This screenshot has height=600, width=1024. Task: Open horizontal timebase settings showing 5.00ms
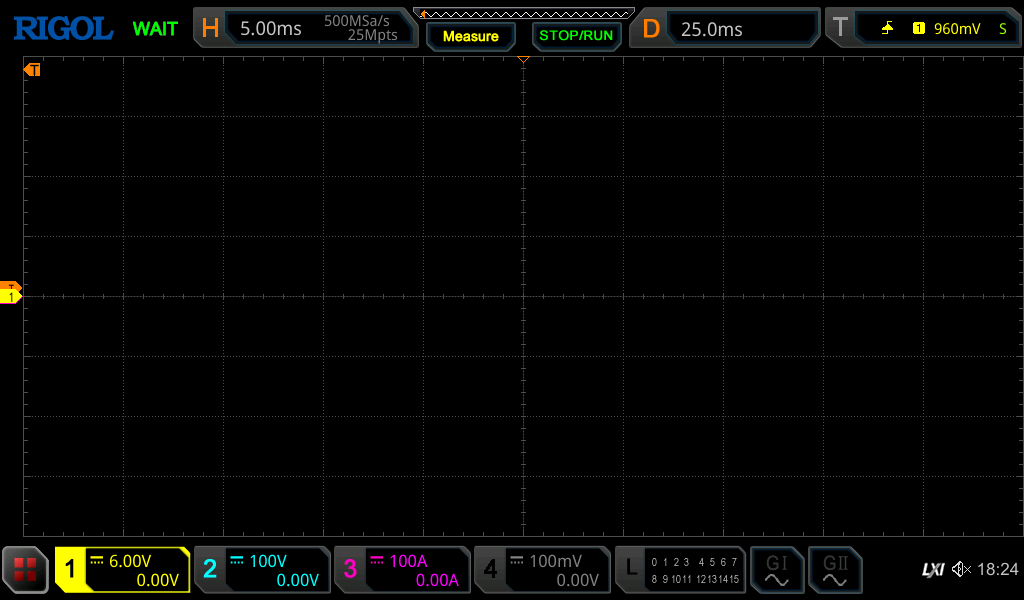(304, 28)
